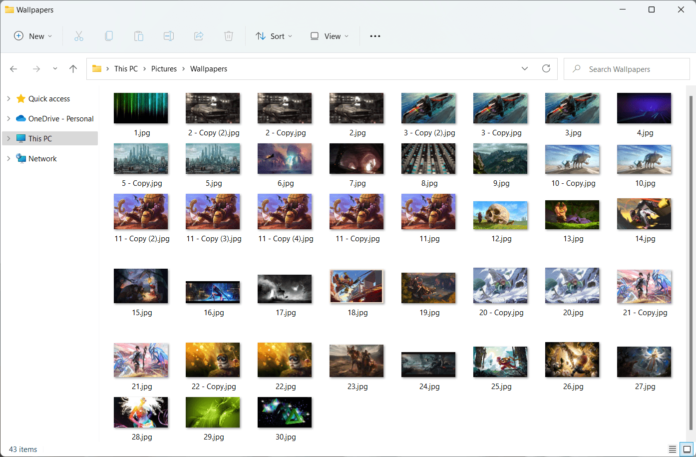Click the vertical scrollbar of file list
Viewport: 696px width, 457px height.
coord(690,262)
